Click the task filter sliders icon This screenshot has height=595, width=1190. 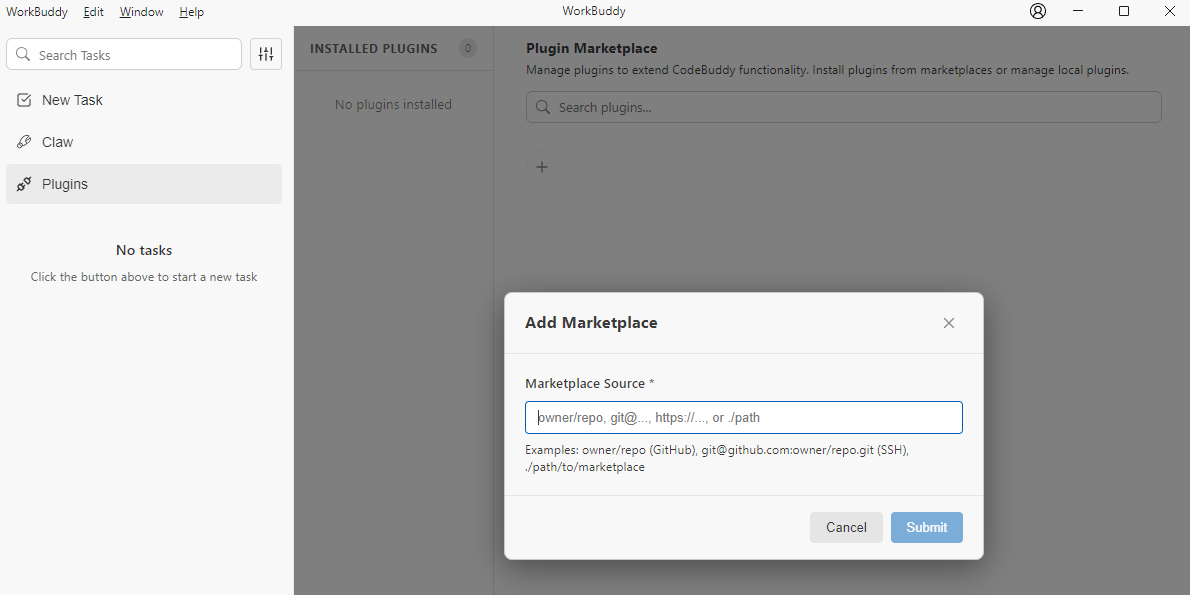click(266, 54)
